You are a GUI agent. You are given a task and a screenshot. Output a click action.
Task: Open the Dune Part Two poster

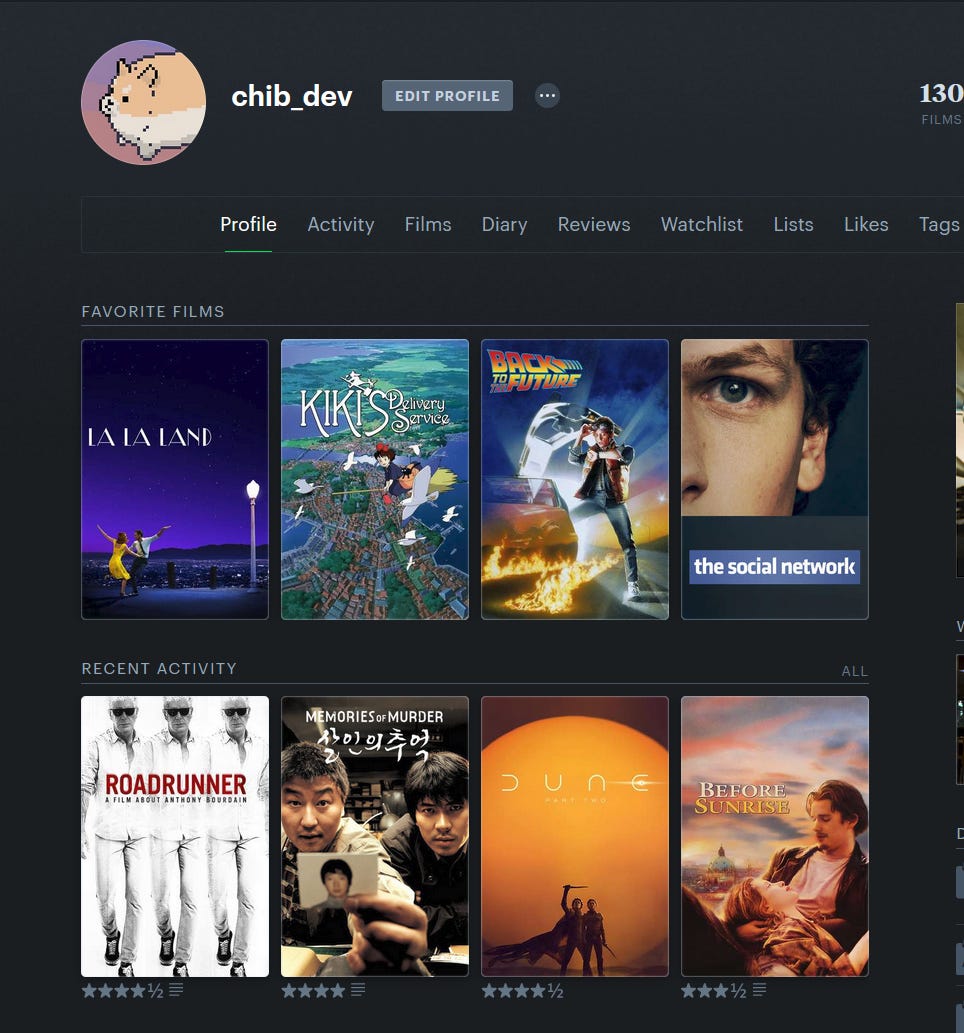575,837
